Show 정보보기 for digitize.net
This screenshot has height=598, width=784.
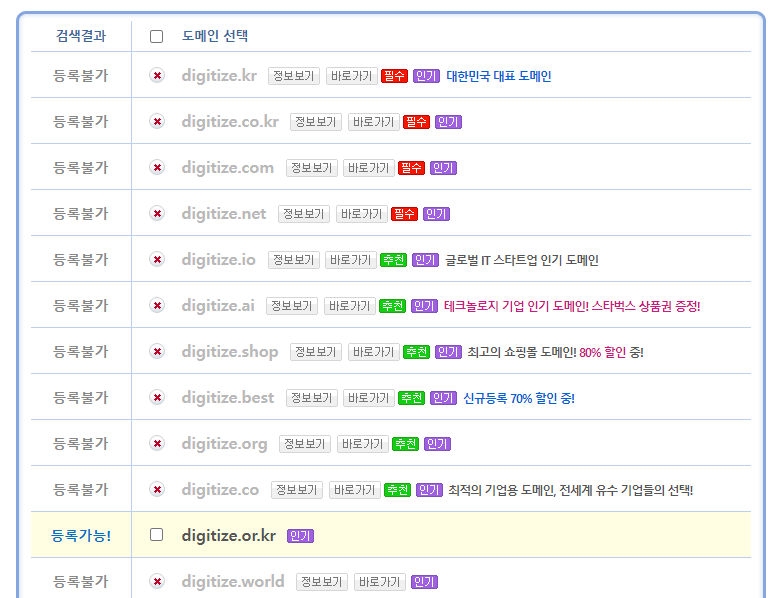click(304, 214)
